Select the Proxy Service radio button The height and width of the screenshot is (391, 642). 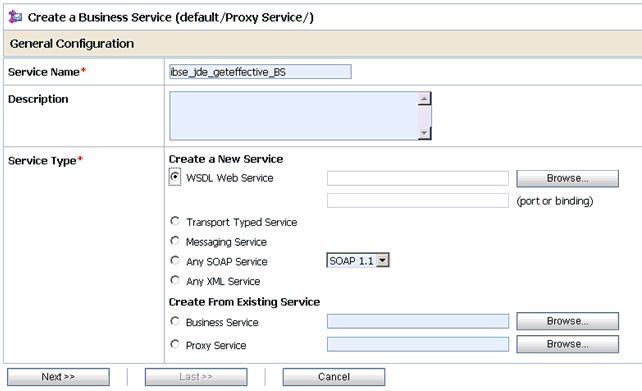[175, 344]
